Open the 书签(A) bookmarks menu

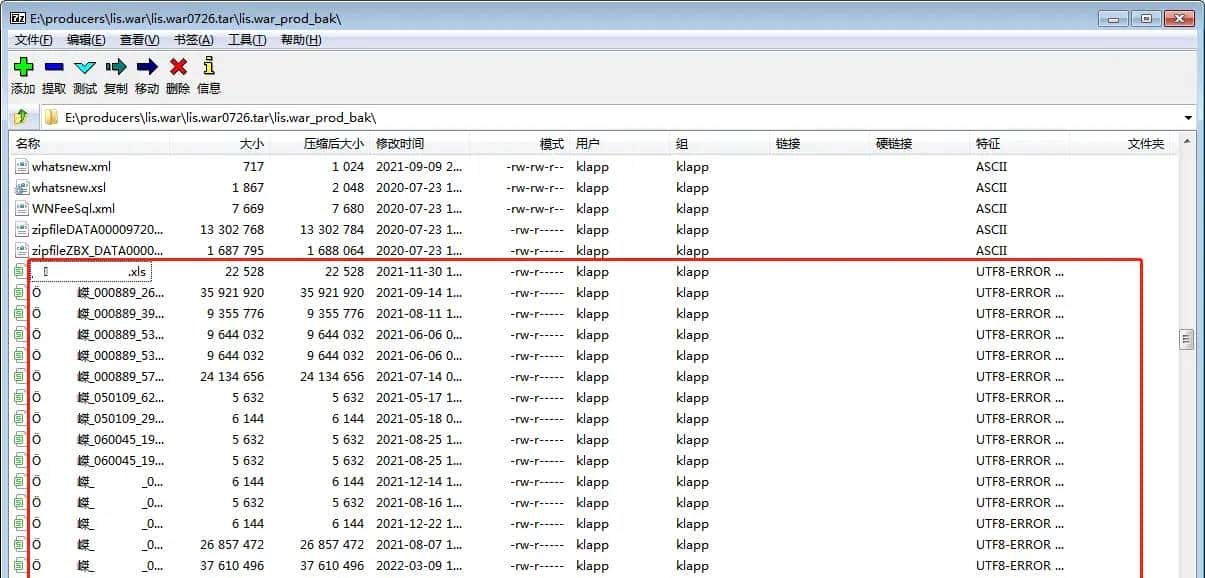[x=193, y=40]
